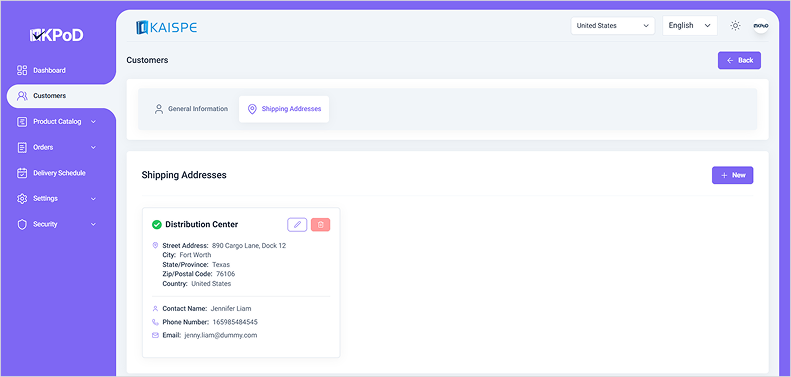Screen dimensions: 791x377
Task: Edit the Distribution Center address
Action: point(297,225)
